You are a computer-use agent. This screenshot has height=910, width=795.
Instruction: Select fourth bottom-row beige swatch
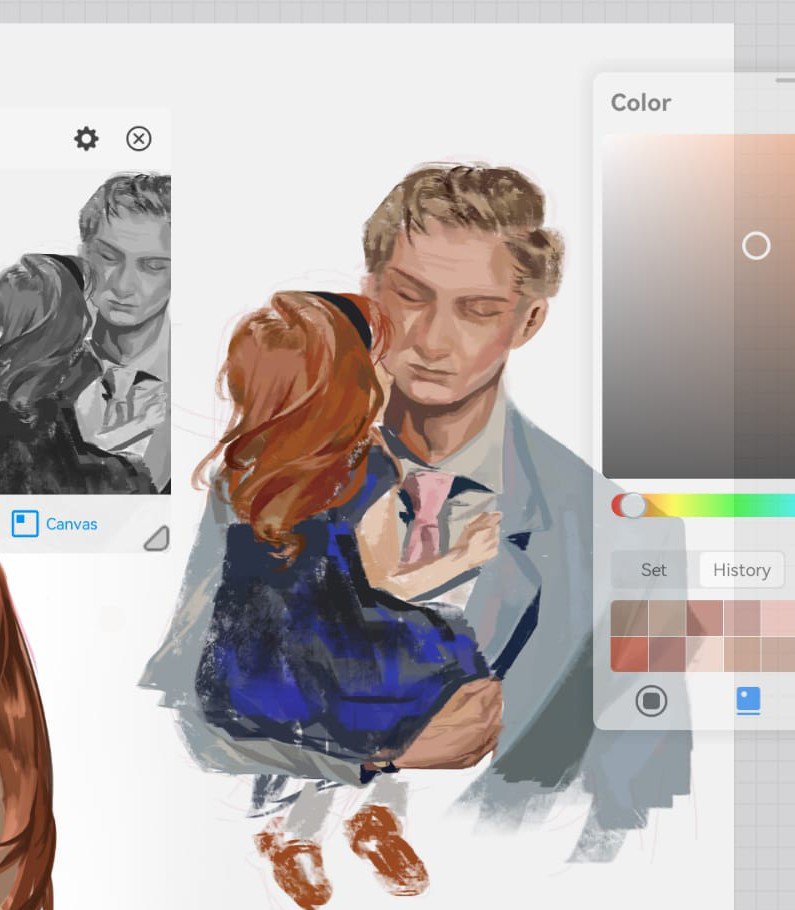pos(742,654)
